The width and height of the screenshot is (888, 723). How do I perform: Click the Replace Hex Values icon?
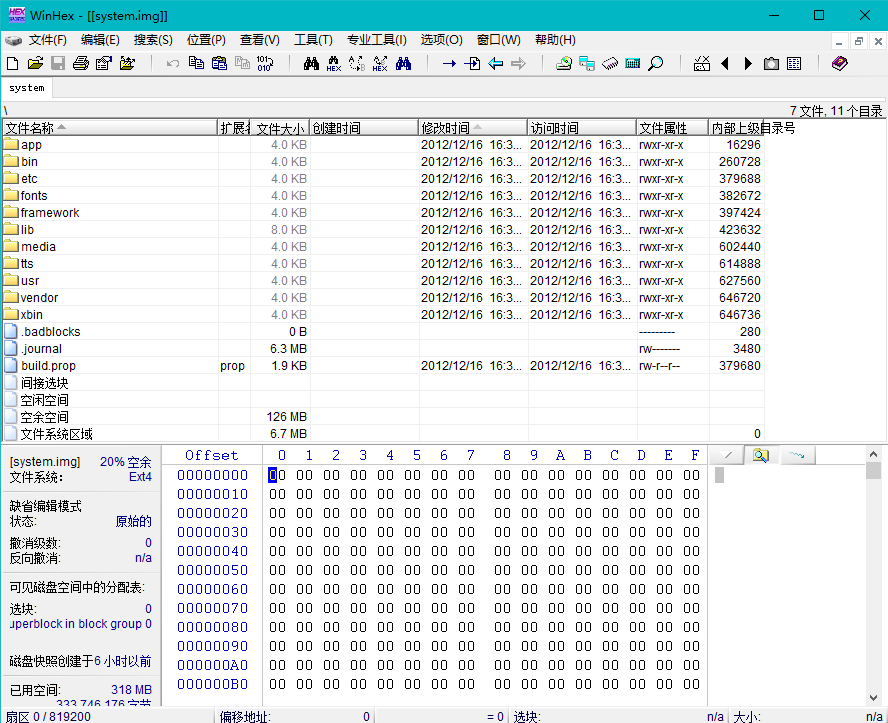coord(380,63)
